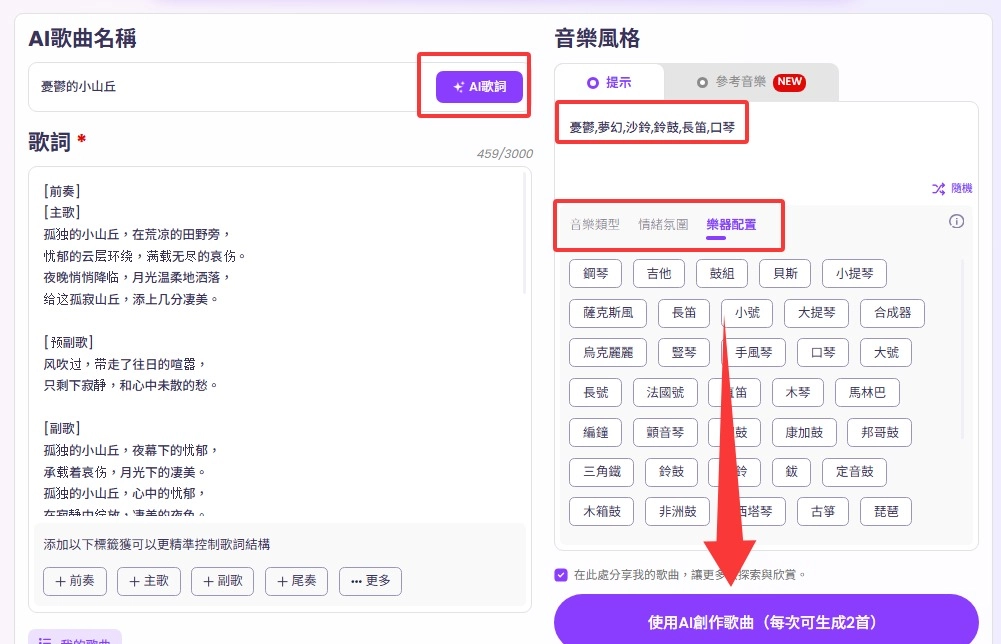
Task: Deselect the 長笛 flute instrument
Action: (684, 313)
